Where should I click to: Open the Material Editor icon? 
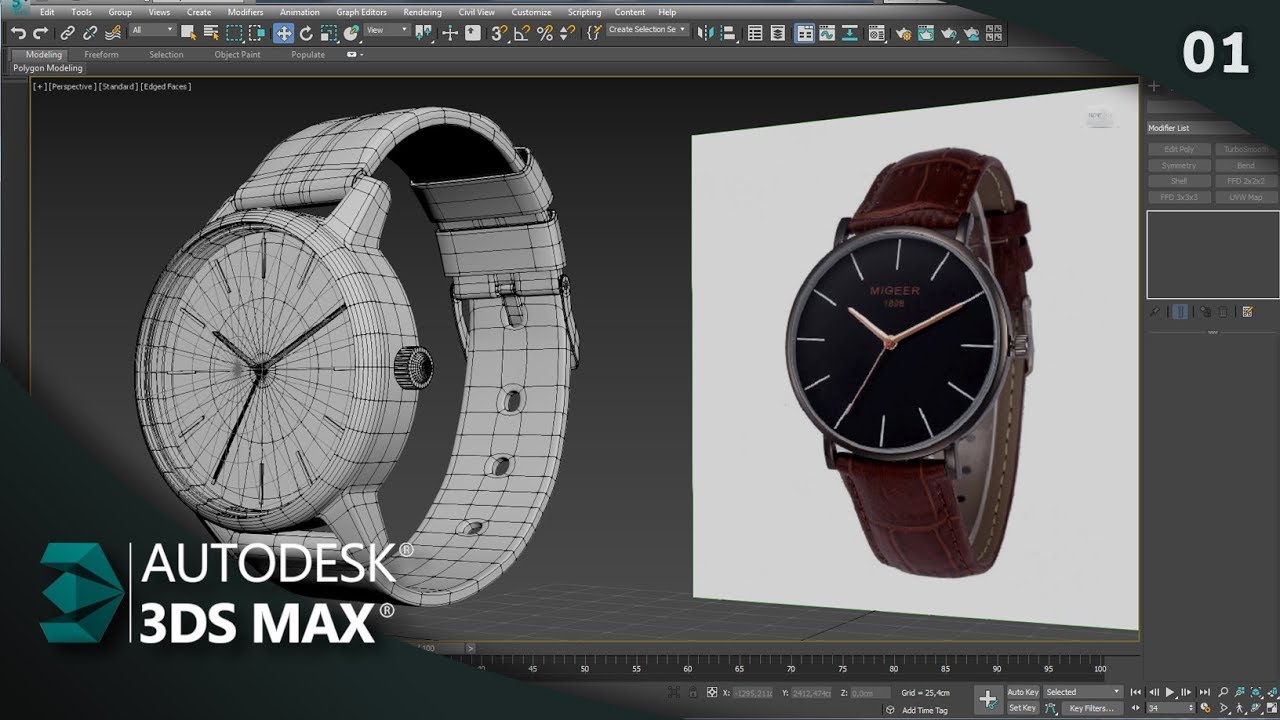(x=876, y=33)
